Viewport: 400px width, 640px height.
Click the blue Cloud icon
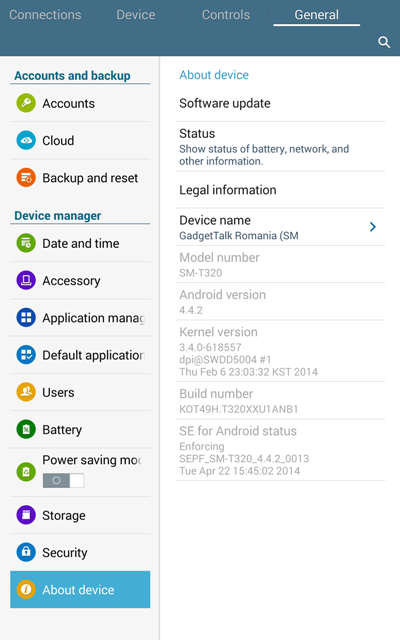click(x=26, y=140)
